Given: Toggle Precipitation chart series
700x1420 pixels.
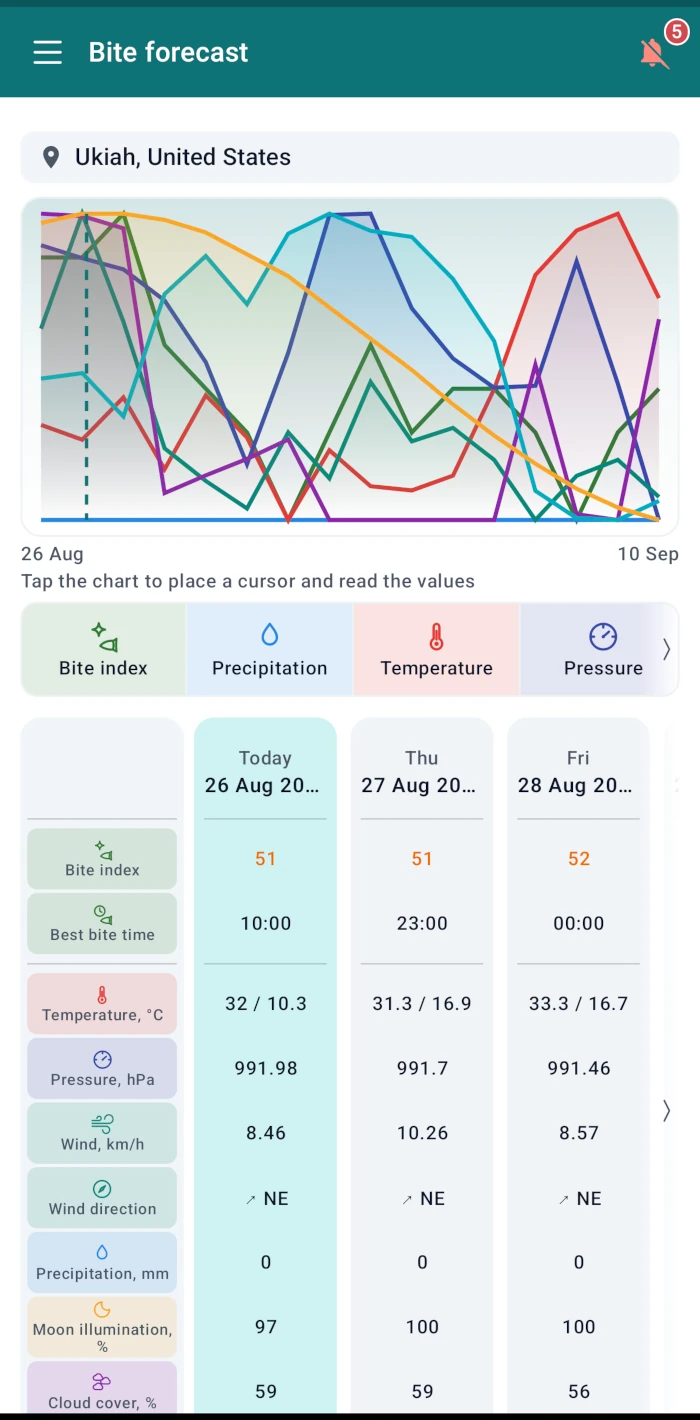Looking at the screenshot, I should [269, 649].
